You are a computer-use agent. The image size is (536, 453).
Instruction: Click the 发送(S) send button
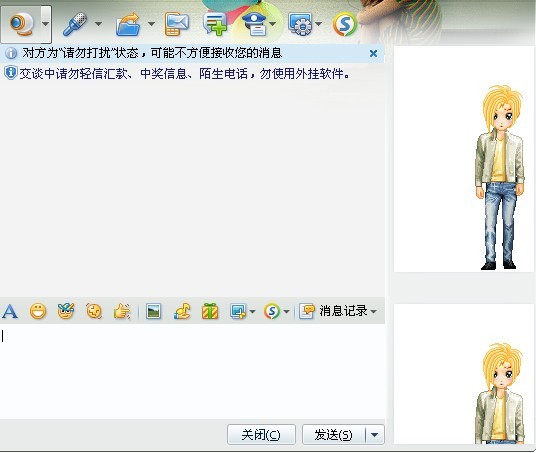click(x=334, y=435)
